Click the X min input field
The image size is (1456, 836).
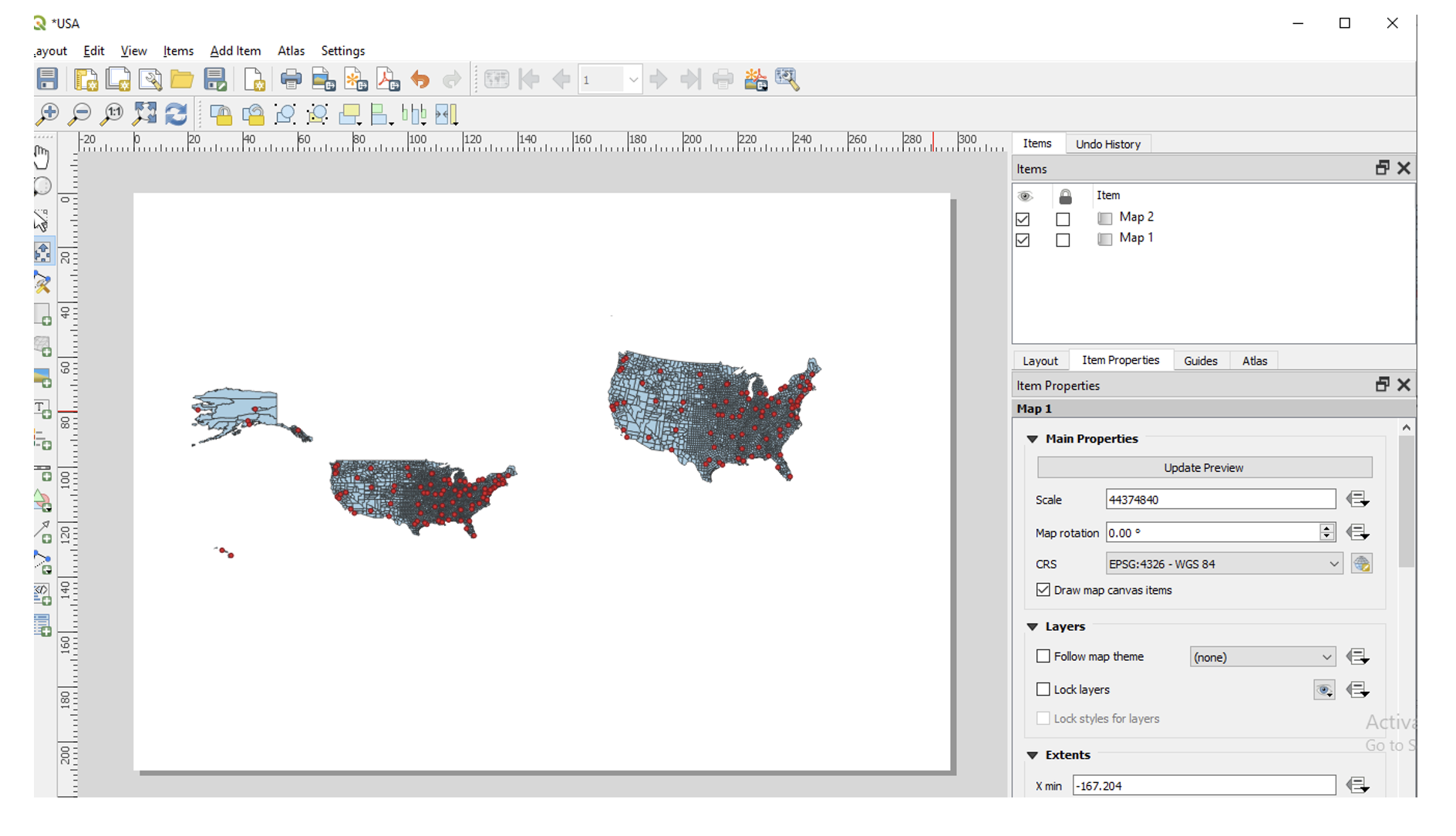click(1204, 786)
